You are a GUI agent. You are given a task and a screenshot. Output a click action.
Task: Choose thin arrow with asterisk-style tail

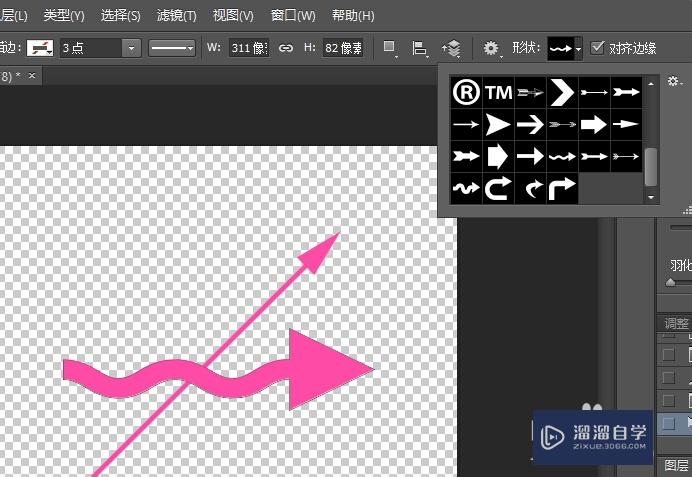coord(626,156)
